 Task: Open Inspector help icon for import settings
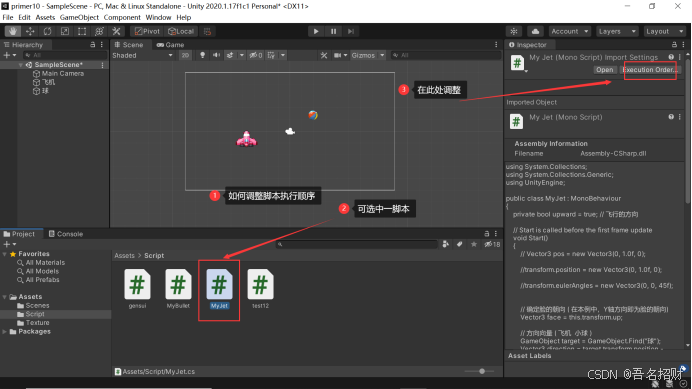tap(671, 57)
